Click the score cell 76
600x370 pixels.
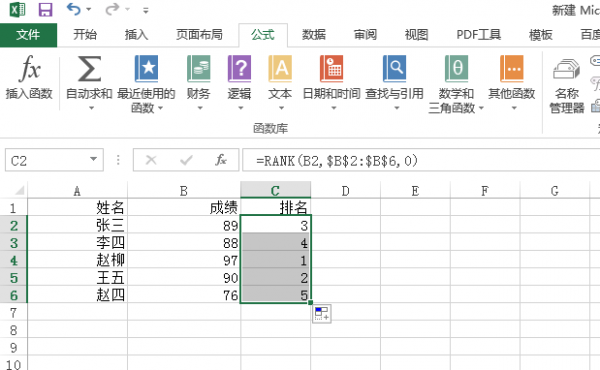click(x=184, y=295)
